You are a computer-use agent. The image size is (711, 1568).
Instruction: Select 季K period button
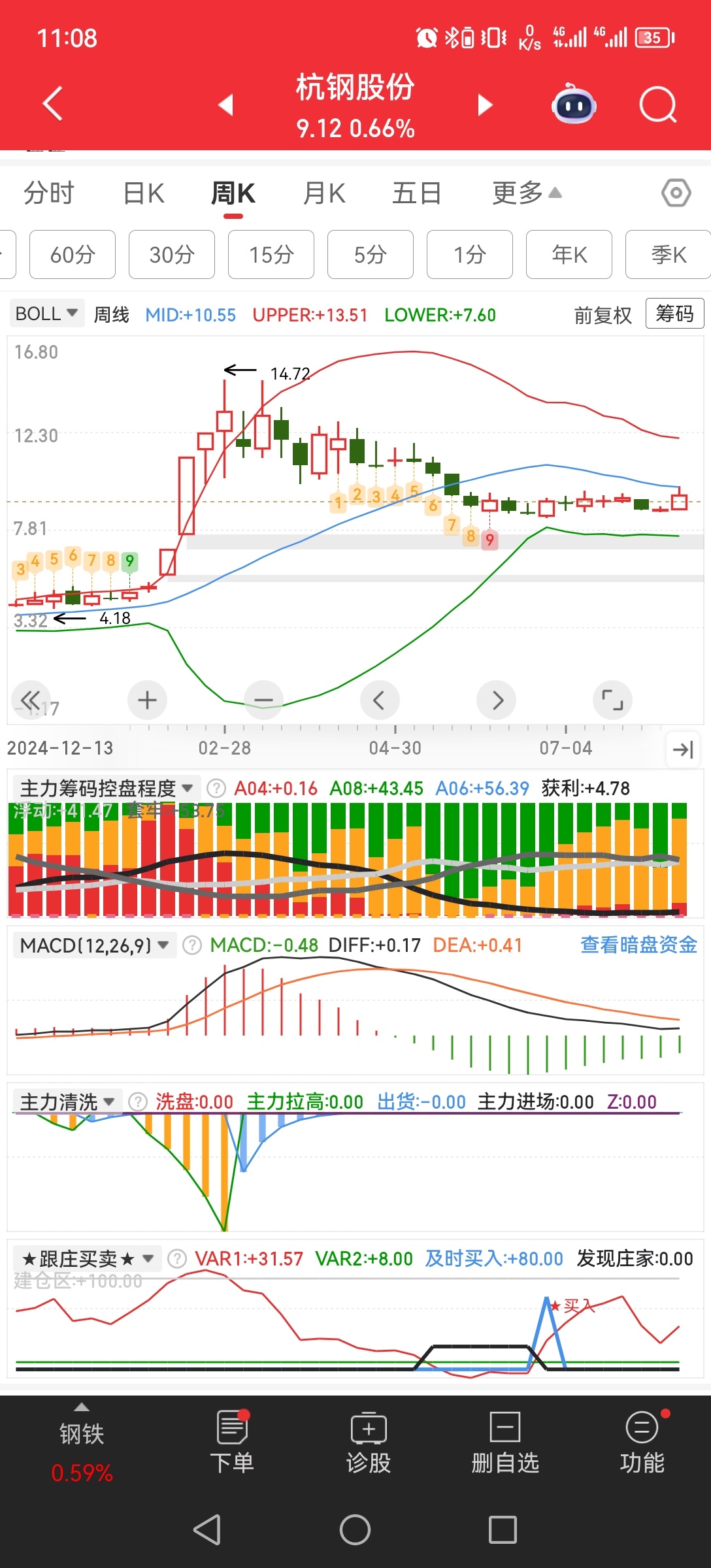click(x=668, y=254)
